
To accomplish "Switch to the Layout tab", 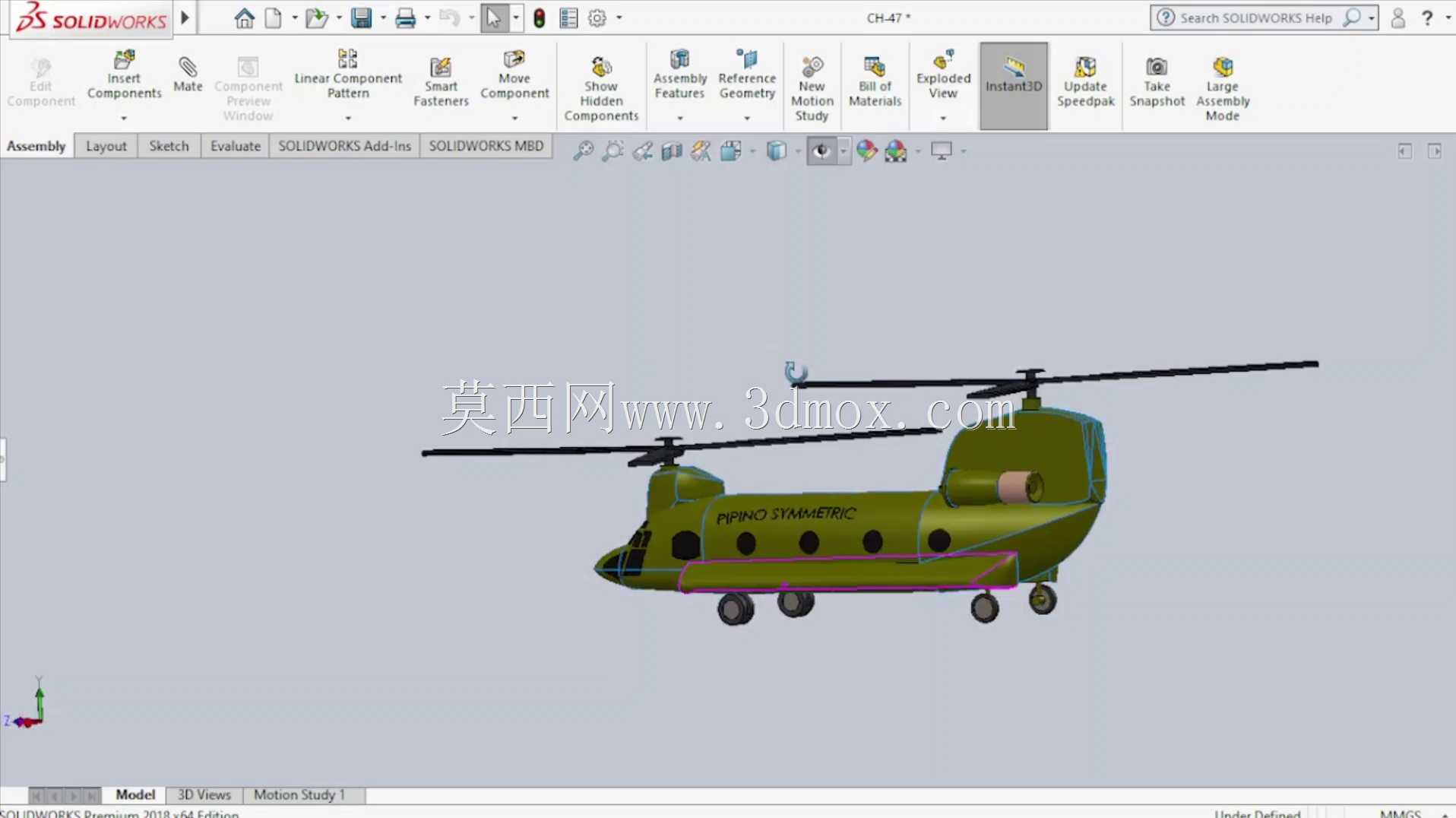I will pyautogui.click(x=106, y=146).
